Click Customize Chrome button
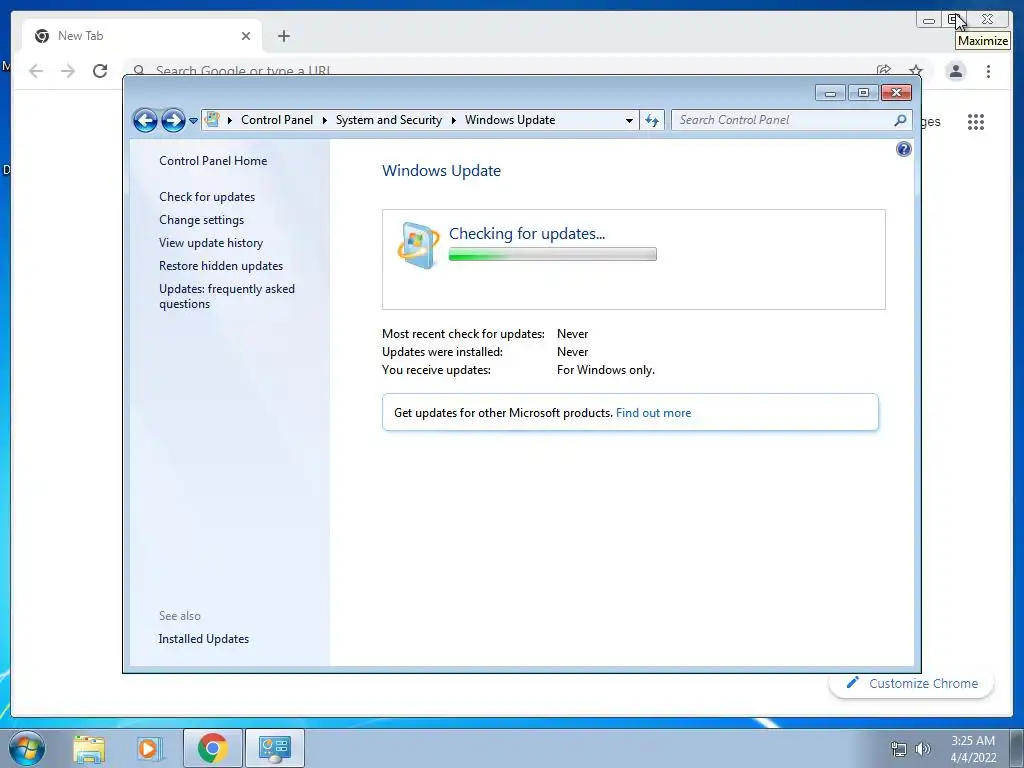Screen dimensions: 1024x768 point(912,683)
